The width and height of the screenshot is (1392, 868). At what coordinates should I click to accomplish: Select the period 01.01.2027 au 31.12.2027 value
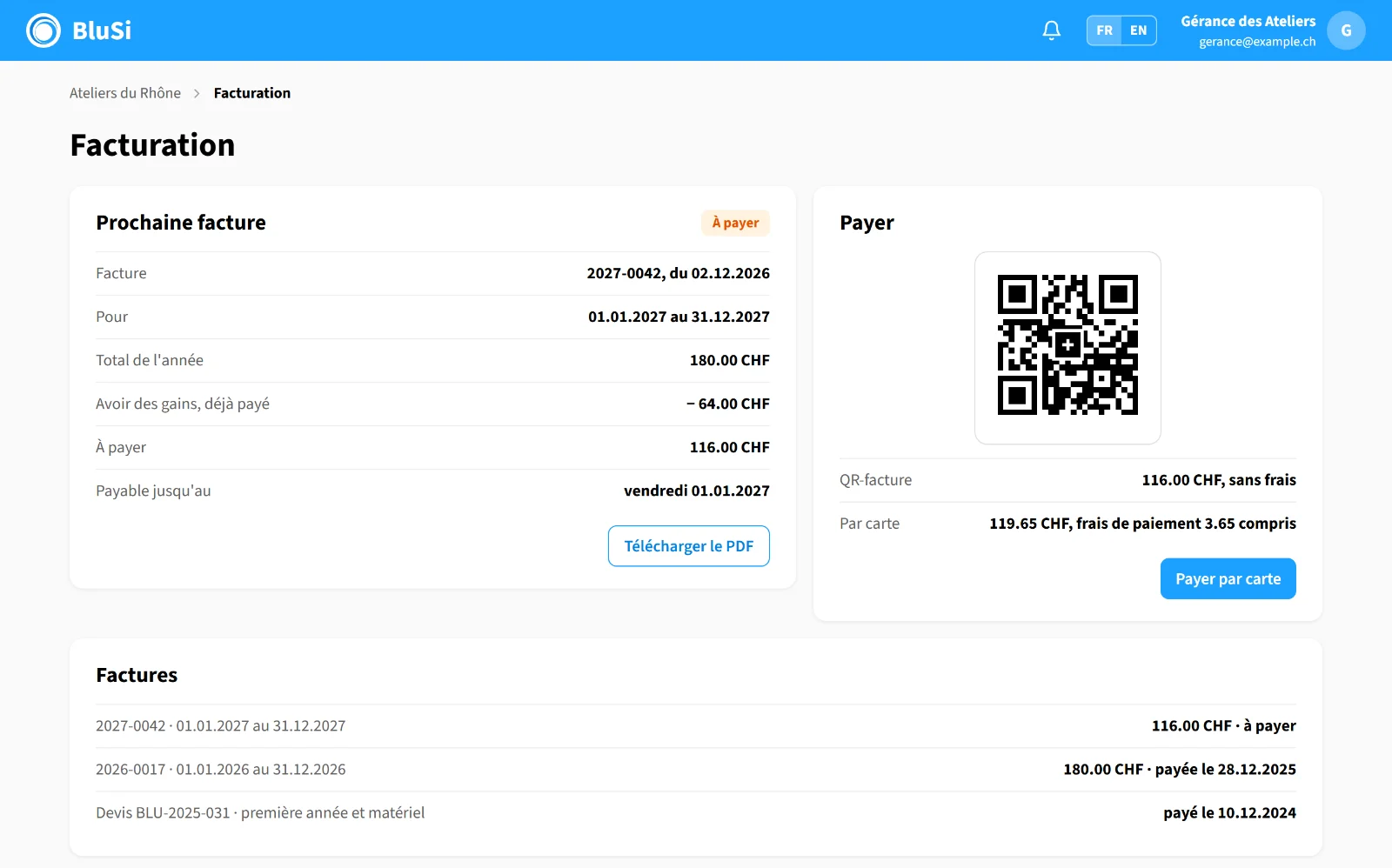coord(679,317)
